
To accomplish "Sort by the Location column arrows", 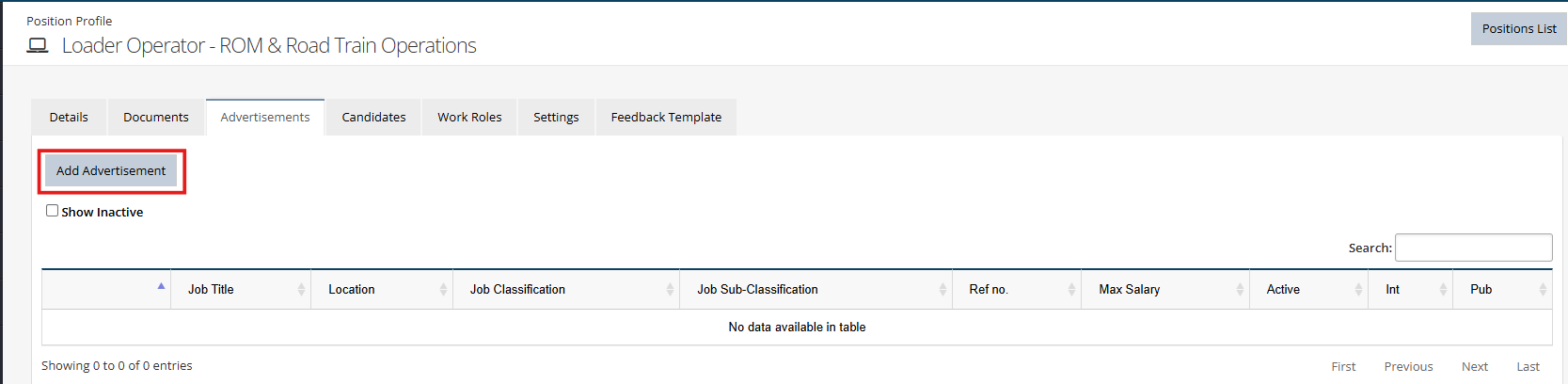I will [443, 290].
